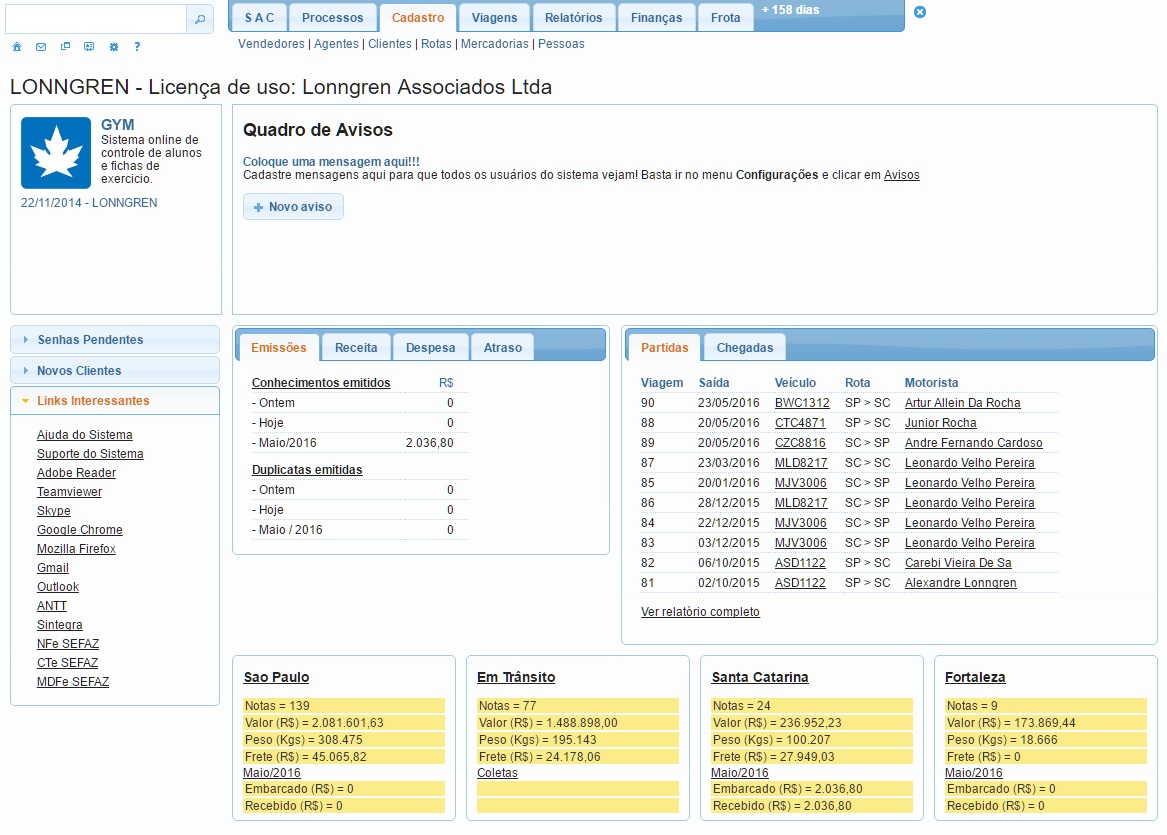The image size is (1167, 835).
Task: Click the question mark help icon
Action: [137, 47]
